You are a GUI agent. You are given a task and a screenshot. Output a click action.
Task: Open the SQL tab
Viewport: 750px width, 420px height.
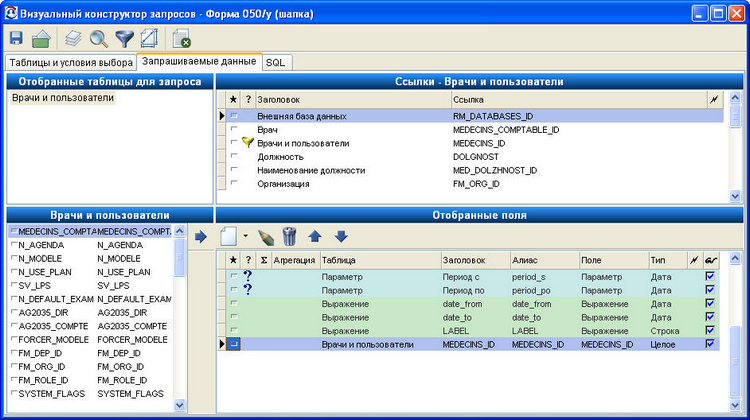point(276,63)
